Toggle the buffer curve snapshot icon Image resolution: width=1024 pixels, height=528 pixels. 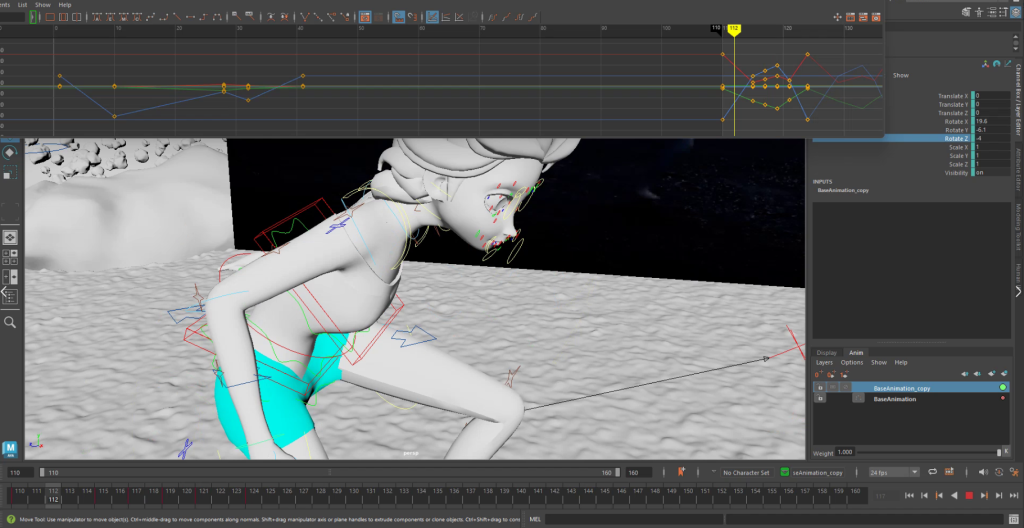(270, 16)
